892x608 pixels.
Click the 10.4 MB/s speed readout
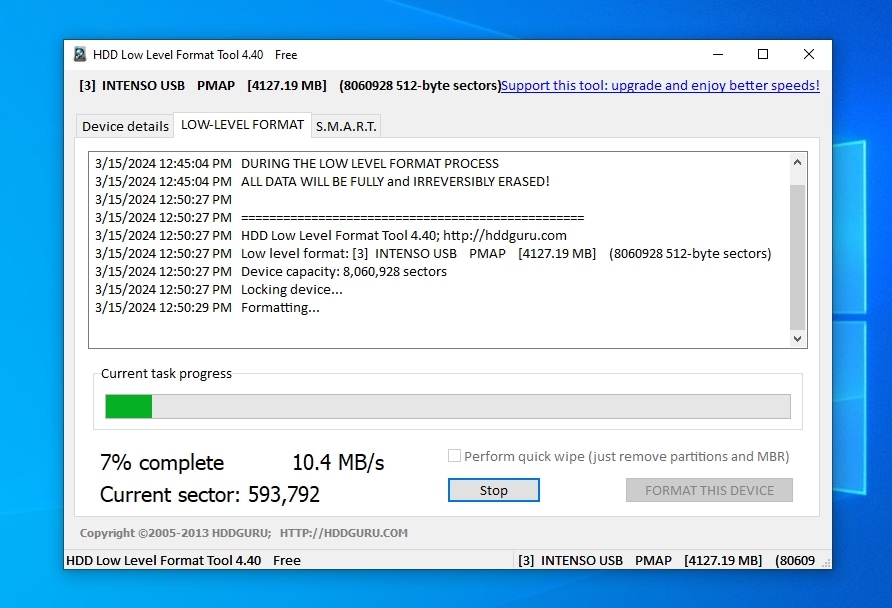pos(338,462)
